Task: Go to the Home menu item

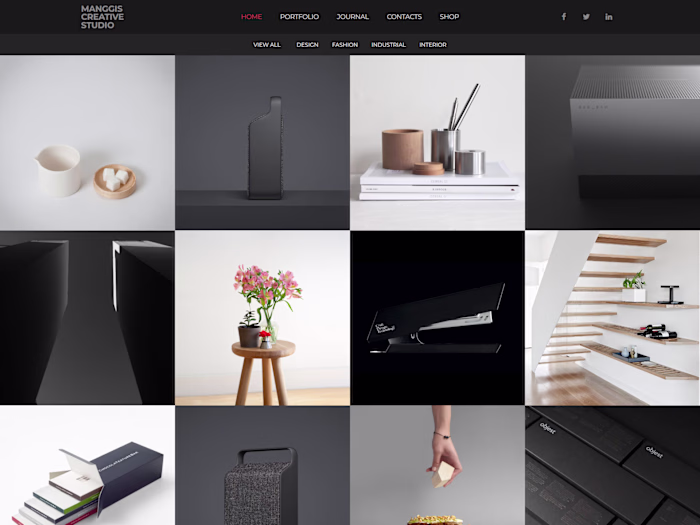Action: [x=251, y=17]
